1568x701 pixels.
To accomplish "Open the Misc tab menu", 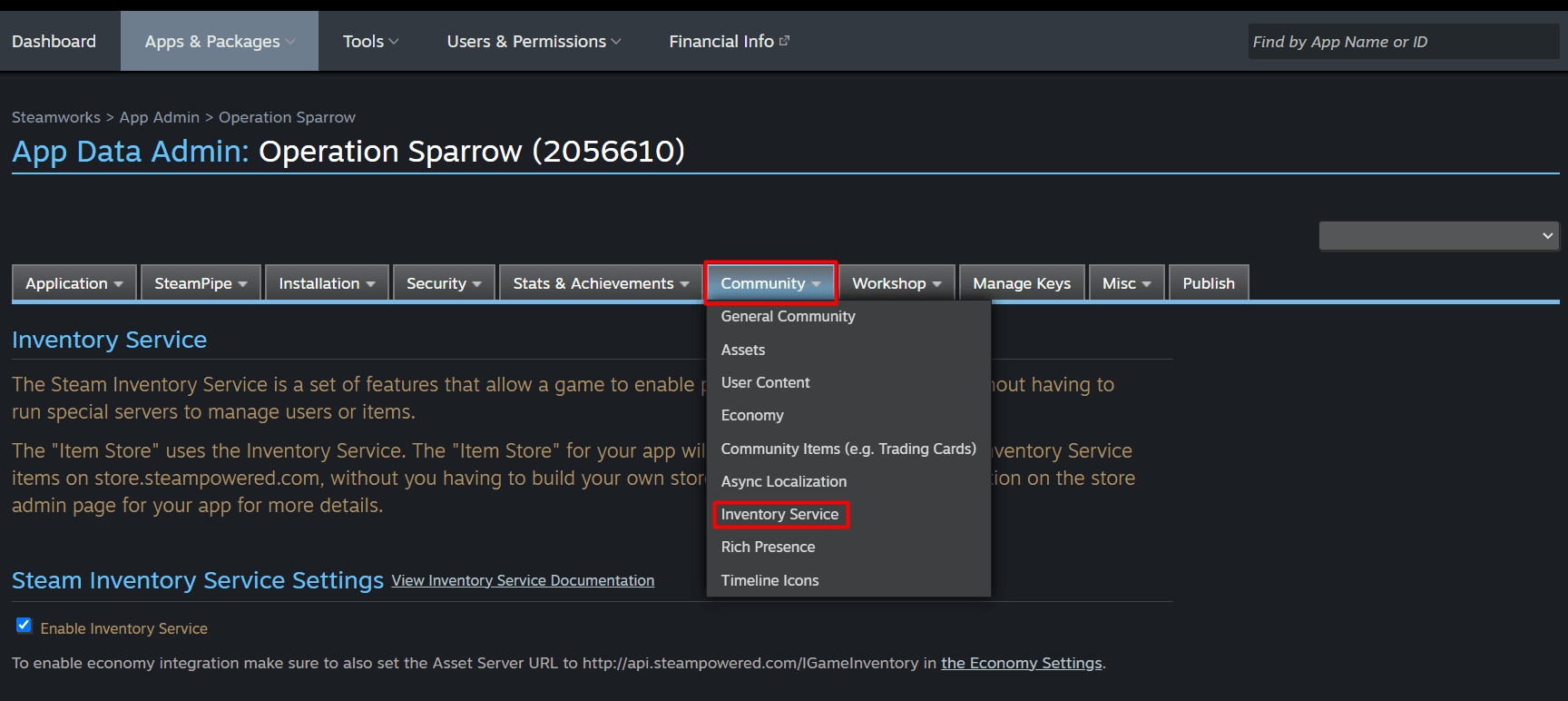I will click(x=1126, y=283).
